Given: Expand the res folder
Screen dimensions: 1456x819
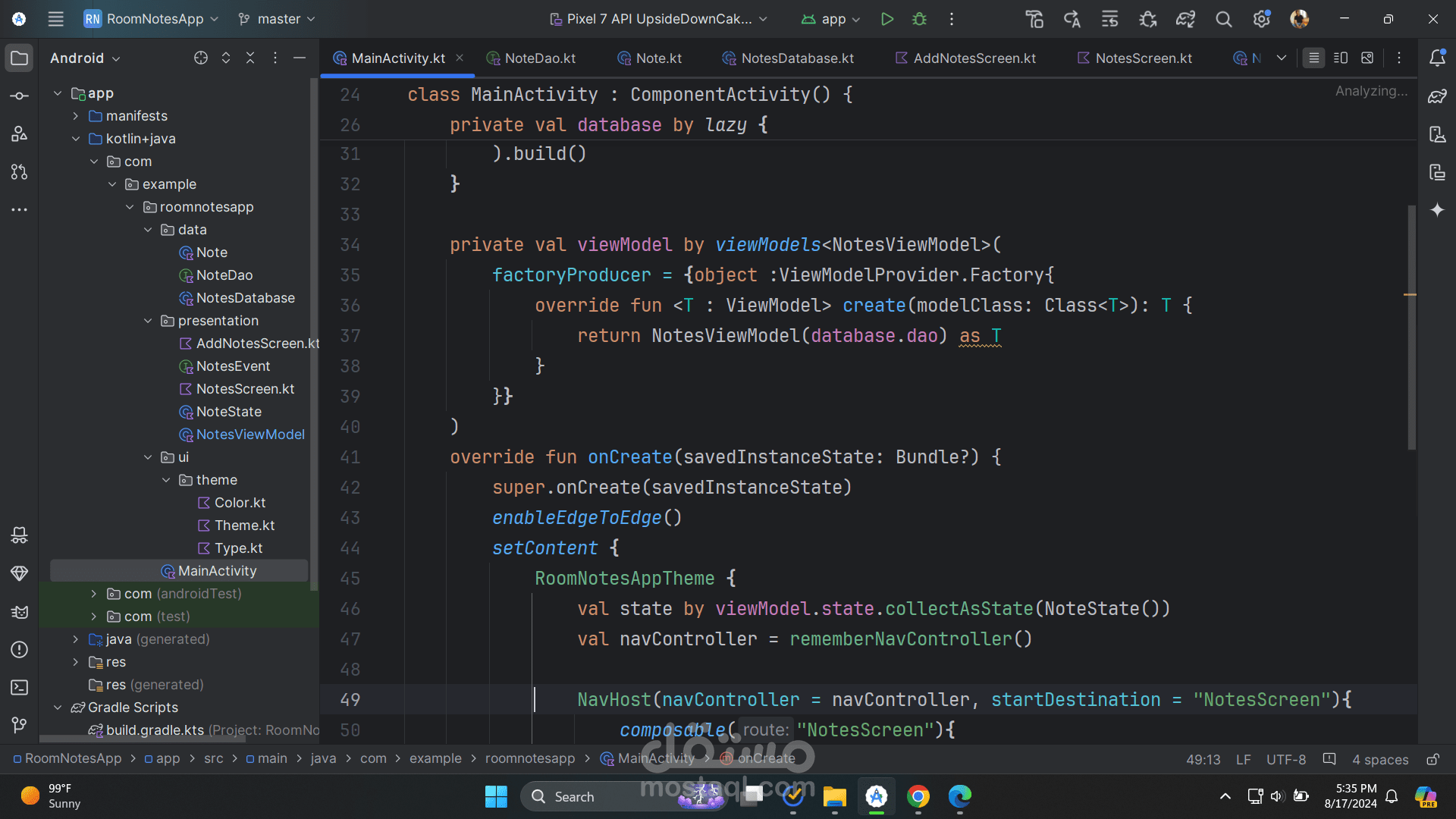Looking at the screenshot, I should (x=75, y=662).
